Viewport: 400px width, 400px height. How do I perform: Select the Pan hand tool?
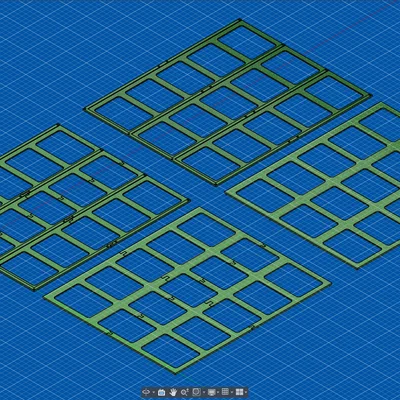coord(173,392)
